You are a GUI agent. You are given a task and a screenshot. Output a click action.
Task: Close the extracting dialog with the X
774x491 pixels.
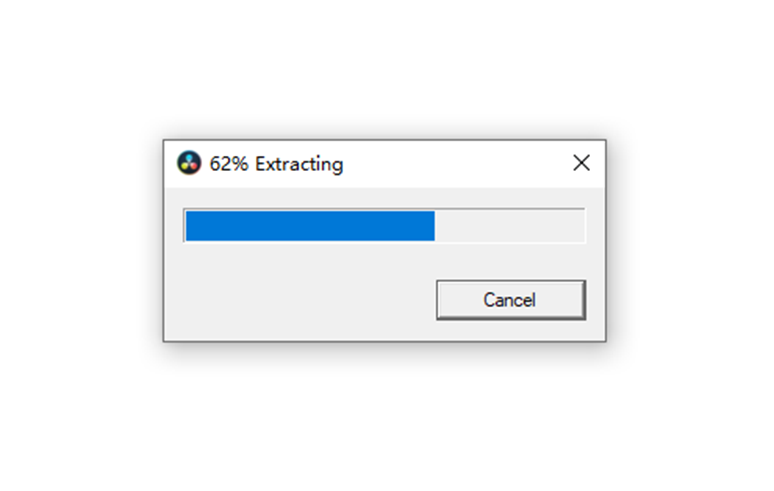581,163
